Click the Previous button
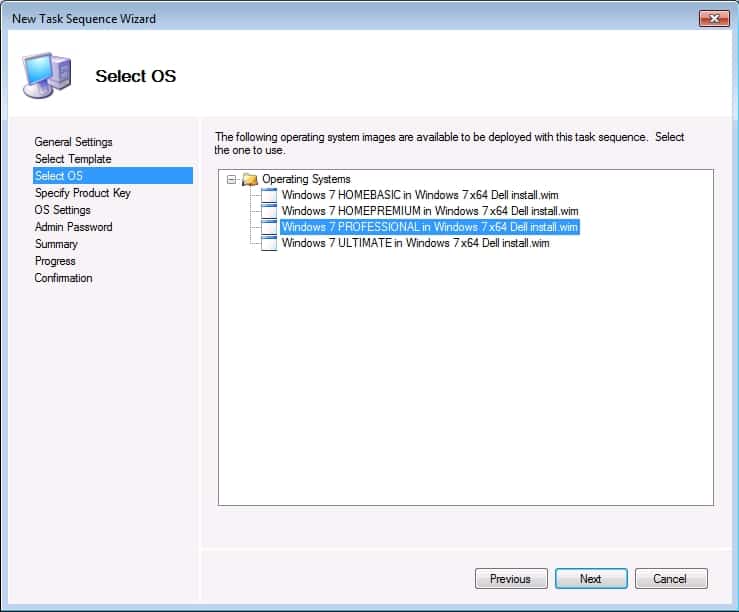 511,579
